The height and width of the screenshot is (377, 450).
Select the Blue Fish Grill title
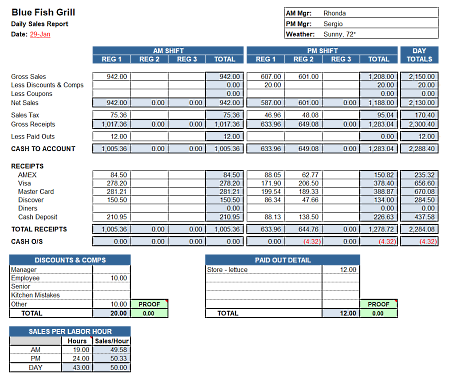point(43,12)
